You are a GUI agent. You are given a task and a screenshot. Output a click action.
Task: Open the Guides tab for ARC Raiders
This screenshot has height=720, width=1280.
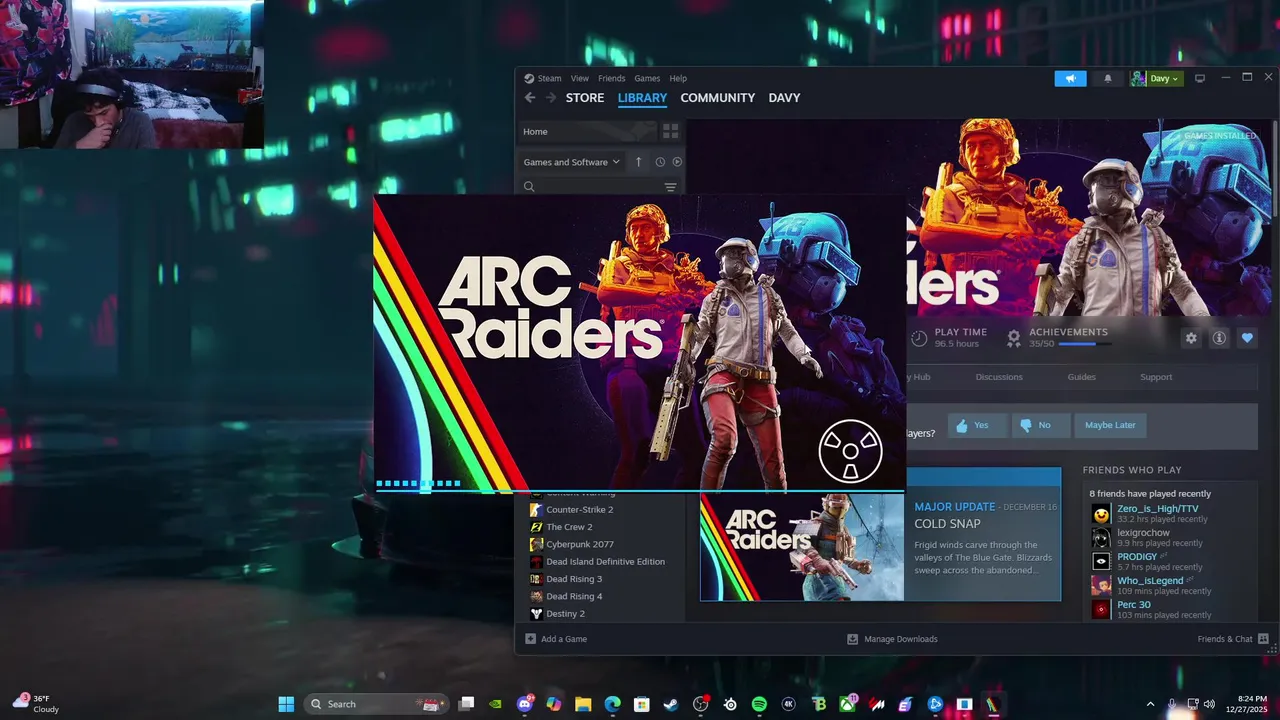pyautogui.click(x=1081, y=377)
